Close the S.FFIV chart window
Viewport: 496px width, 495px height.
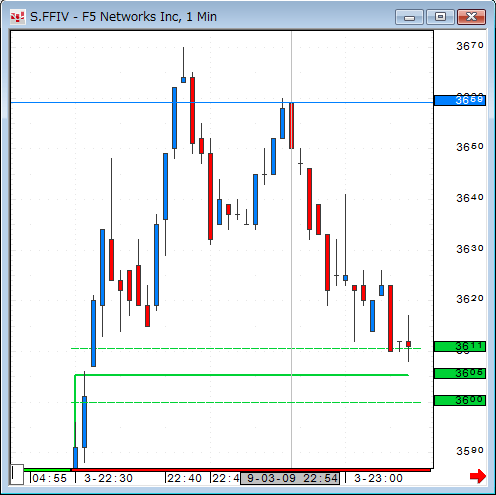[471, 17]
